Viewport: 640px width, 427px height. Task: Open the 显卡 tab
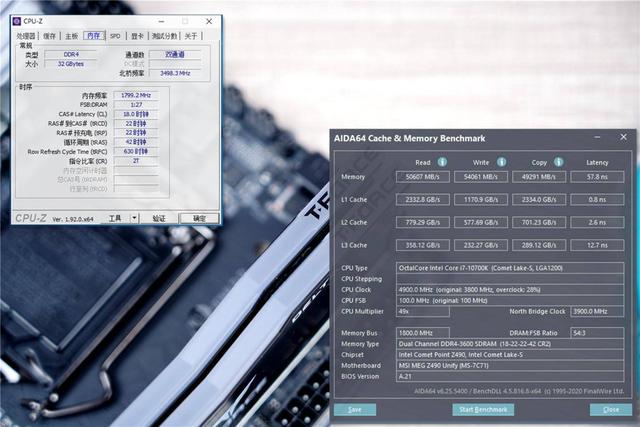click(137, 36)
